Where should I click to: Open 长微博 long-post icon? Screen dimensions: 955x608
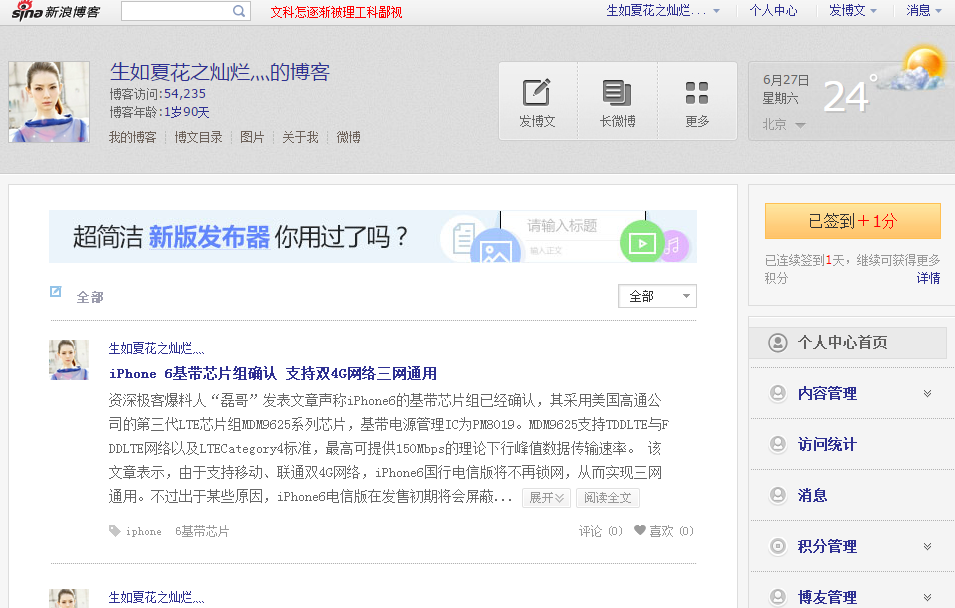[617, 93]
